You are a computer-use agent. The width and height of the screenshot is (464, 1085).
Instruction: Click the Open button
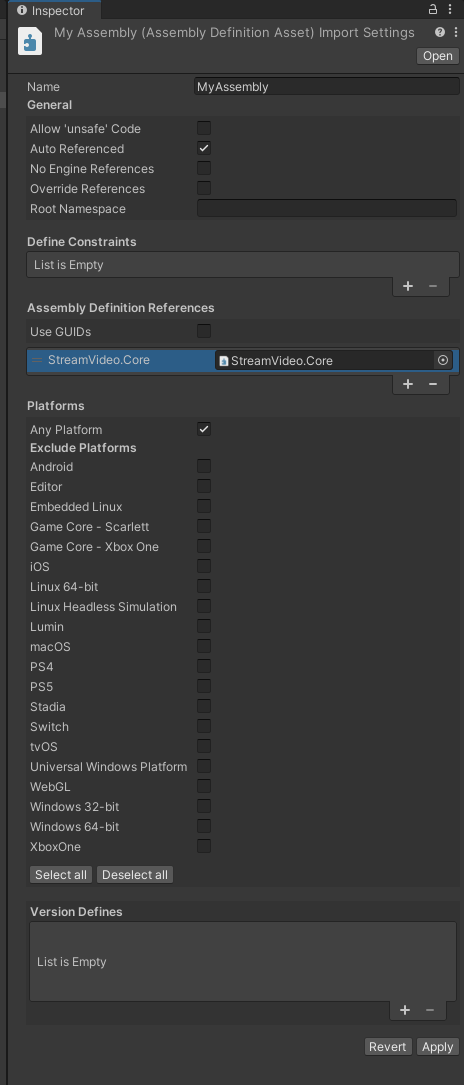pyautogui.click(x=438, y=56)
